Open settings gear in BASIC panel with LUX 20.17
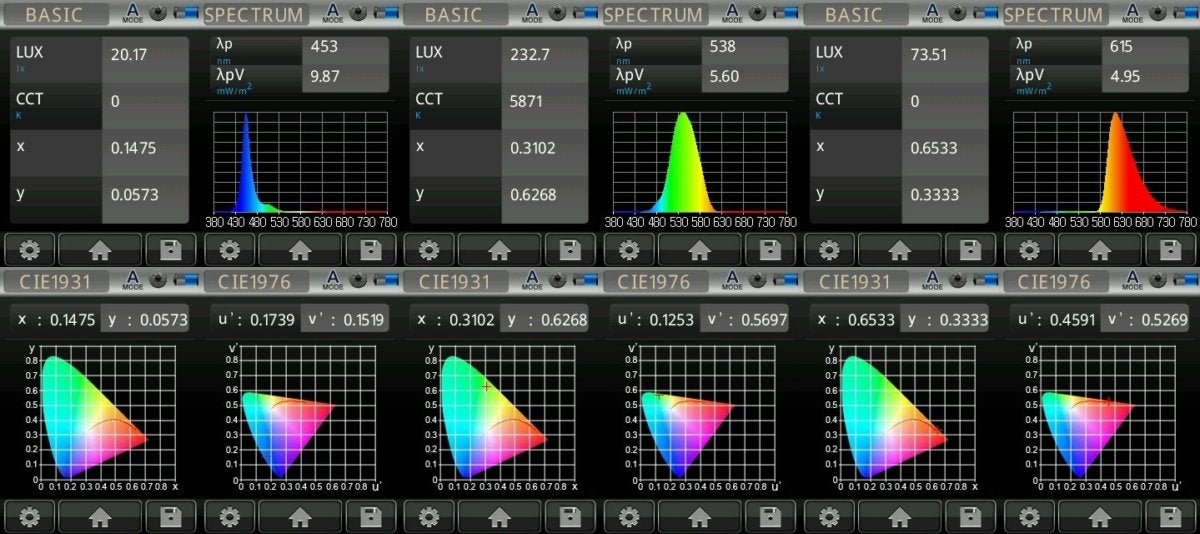 click(29, 249)
